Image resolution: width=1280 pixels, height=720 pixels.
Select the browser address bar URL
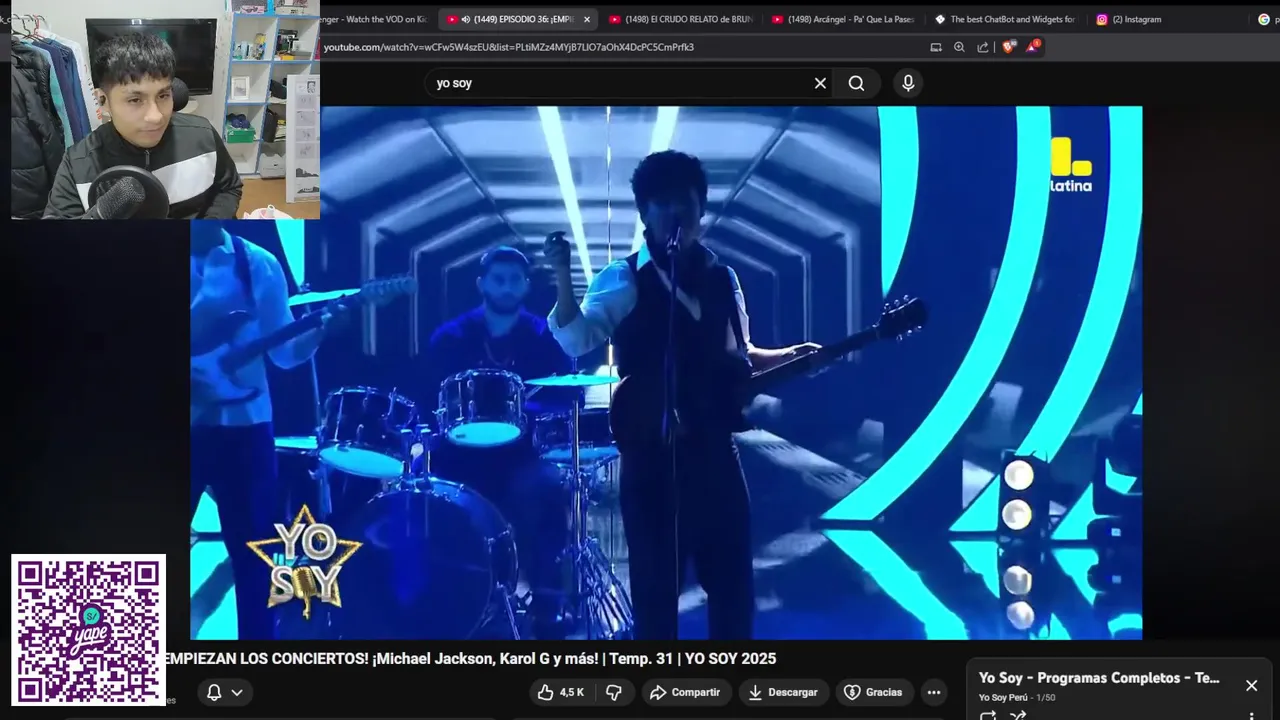pos(508,47)
